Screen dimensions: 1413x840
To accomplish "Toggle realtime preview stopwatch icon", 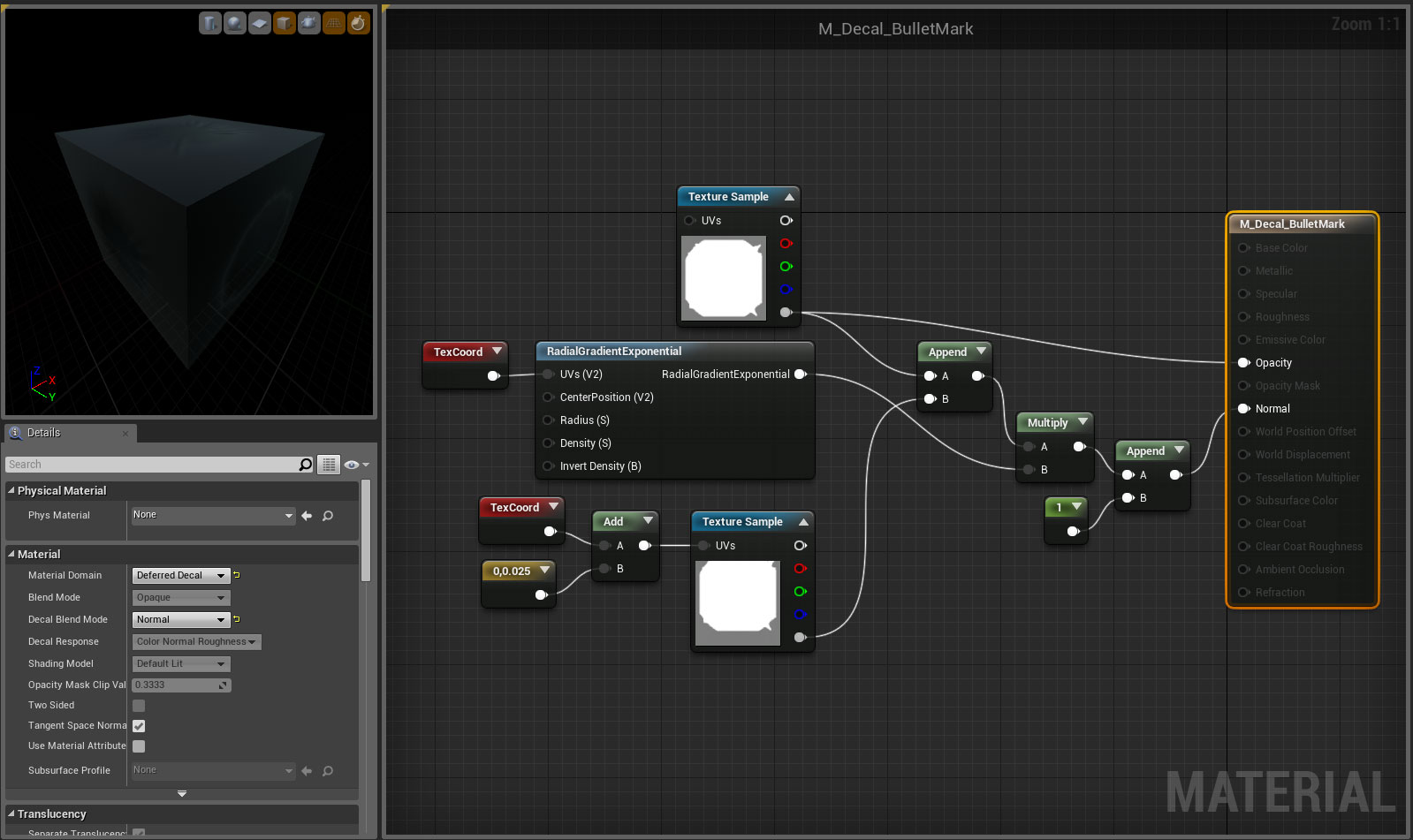I will tap(358, 23).
